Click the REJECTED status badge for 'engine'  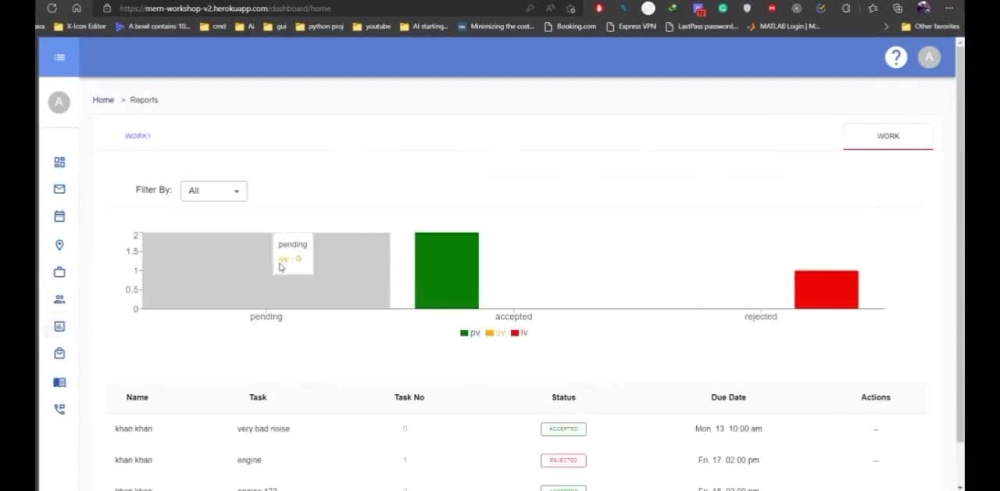pos(563,460)
